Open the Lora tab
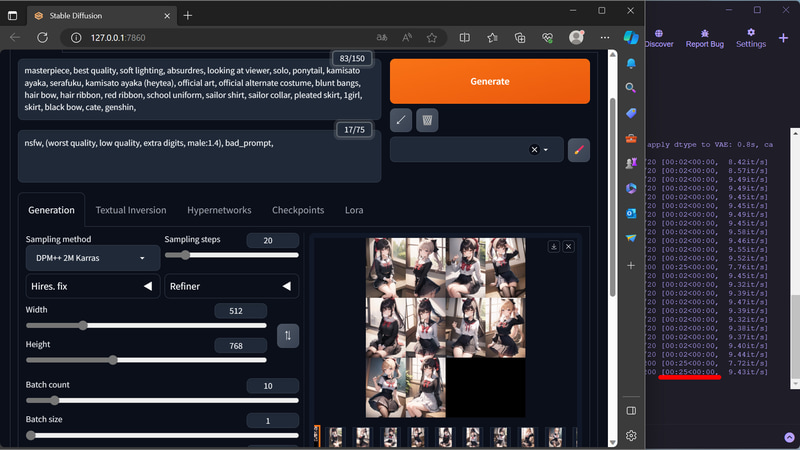This screenshot has height=450, width=800. pos(354,210)
